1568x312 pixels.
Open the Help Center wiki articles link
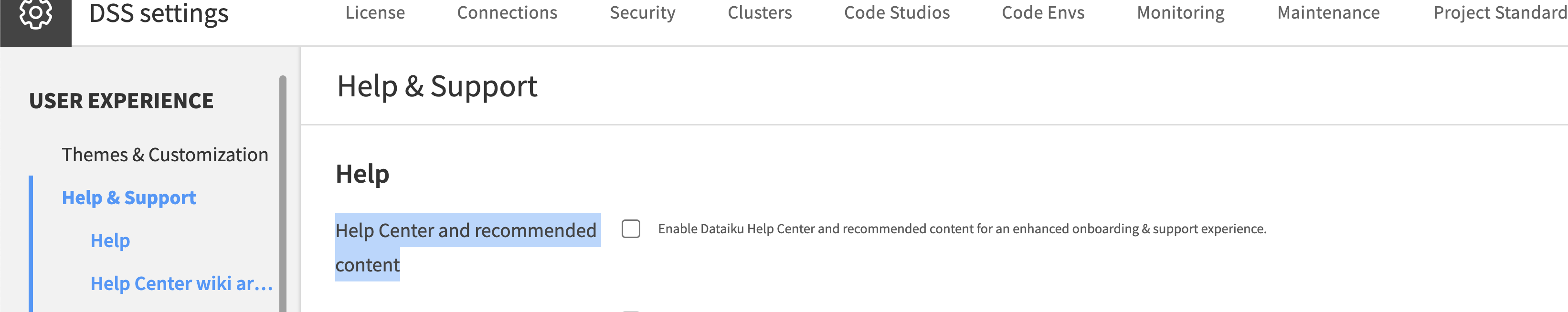[181, 283]
